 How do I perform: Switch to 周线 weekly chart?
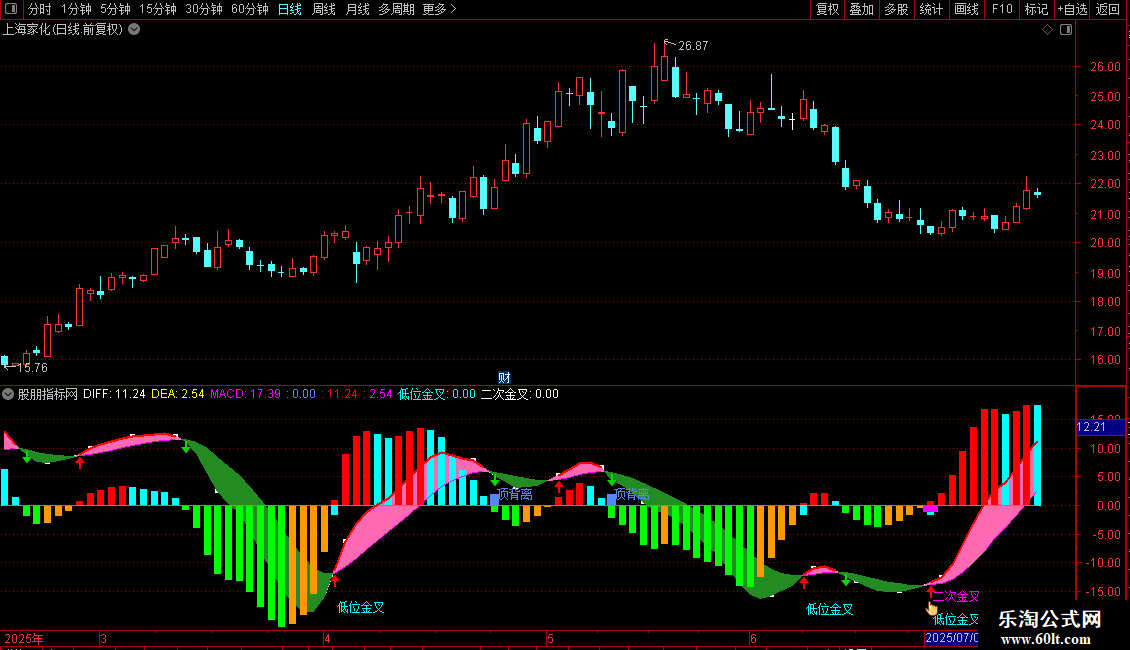pos(324,9)
